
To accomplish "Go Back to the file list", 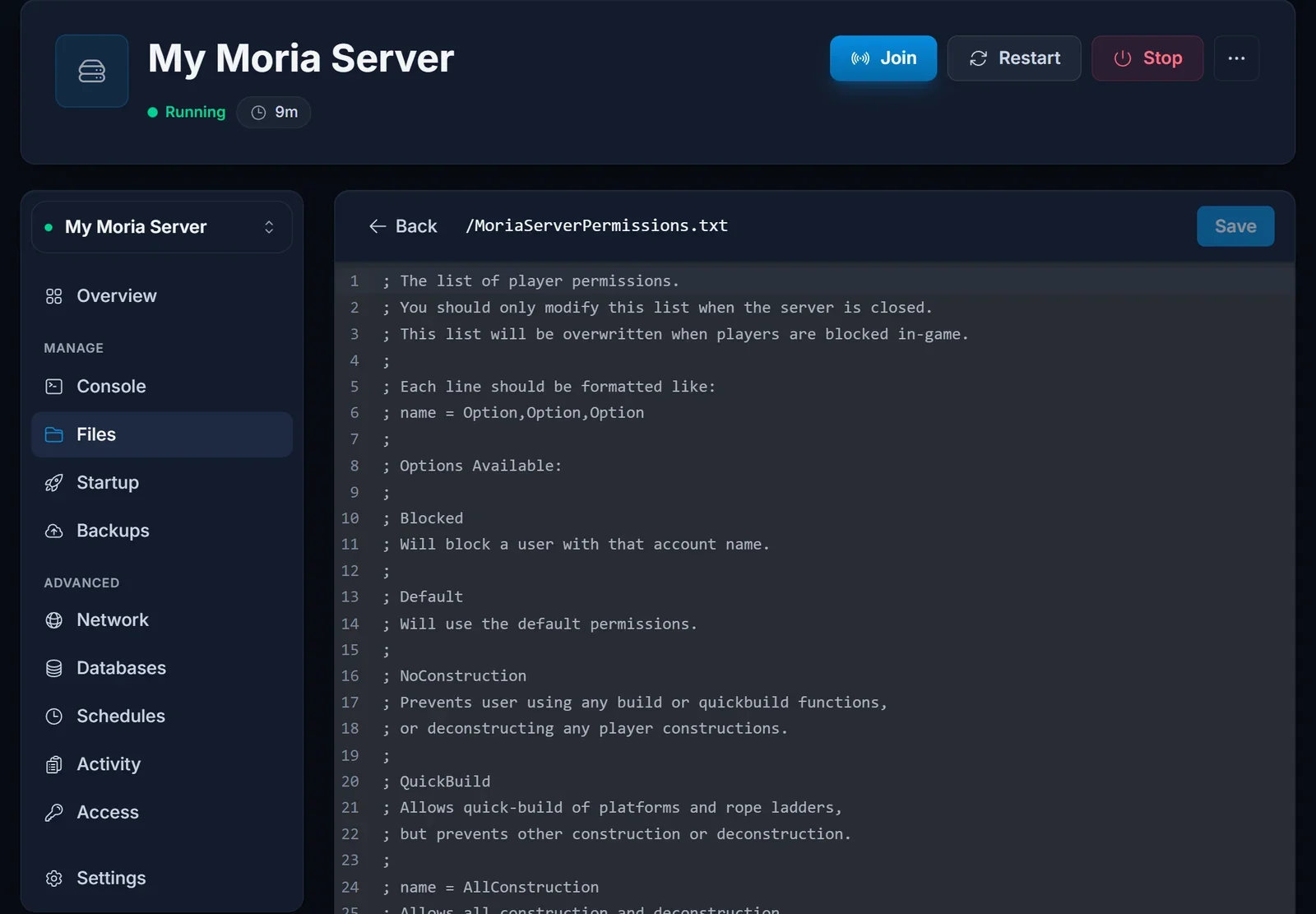I will tap(403, 226).
